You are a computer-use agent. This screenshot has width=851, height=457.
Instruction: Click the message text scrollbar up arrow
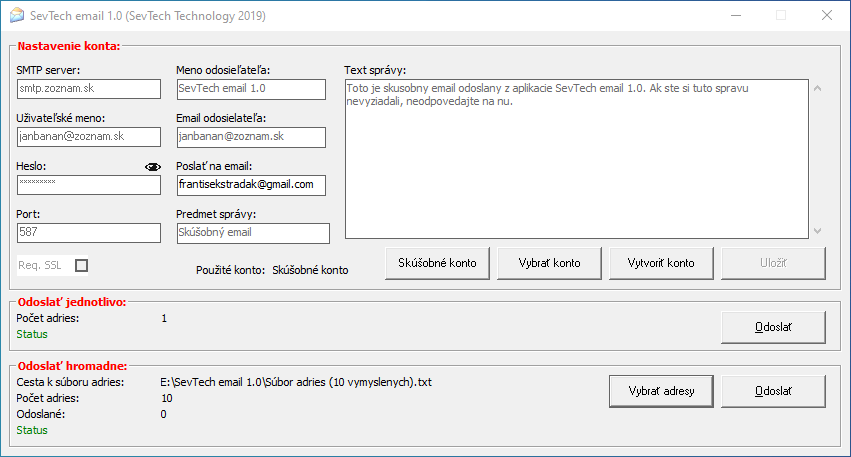click(x=817, y=88)
